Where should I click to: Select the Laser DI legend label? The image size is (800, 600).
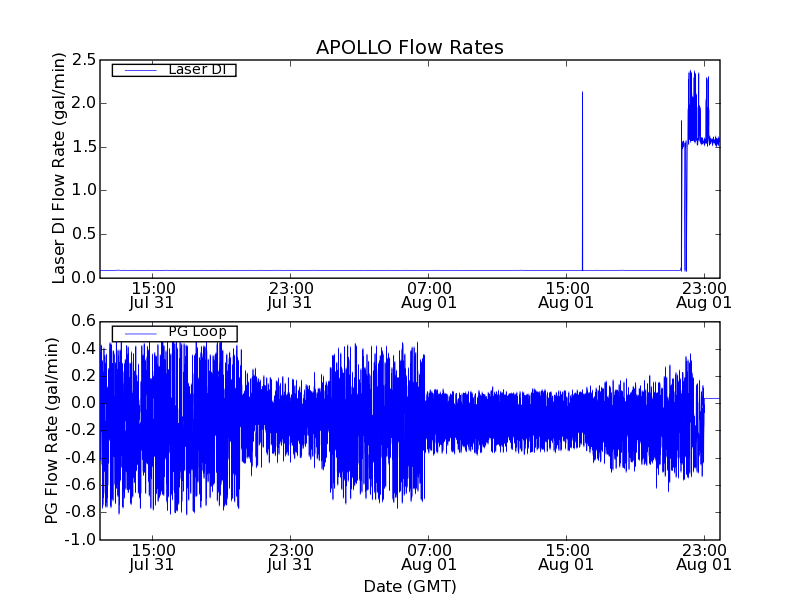[196, 69]
